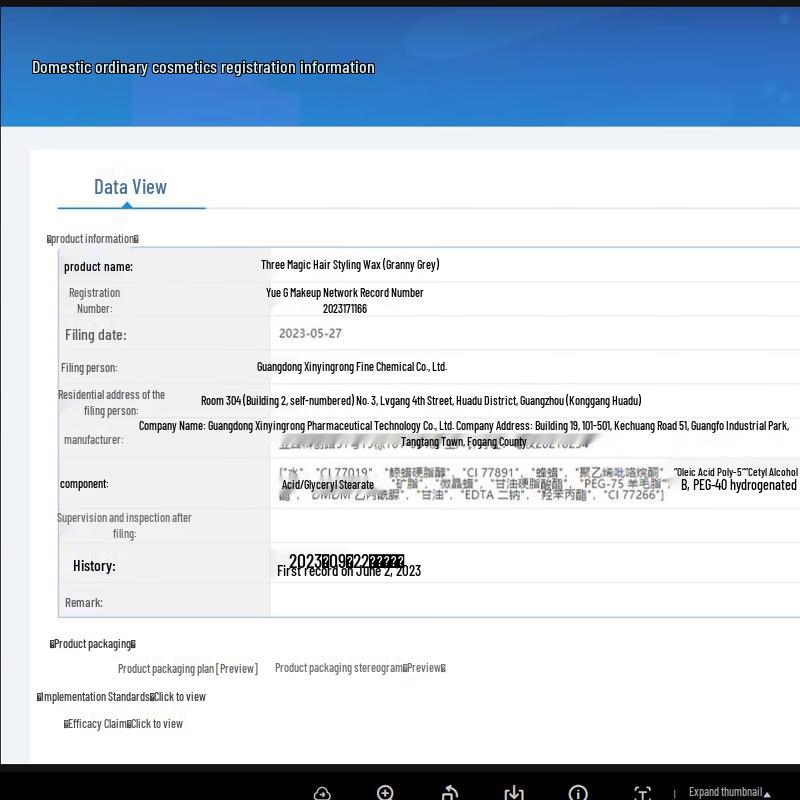The image size is (800, 800).
Task: Click Efficacy Claim to view
Action: pyautogui.click(x=123, y=724)
